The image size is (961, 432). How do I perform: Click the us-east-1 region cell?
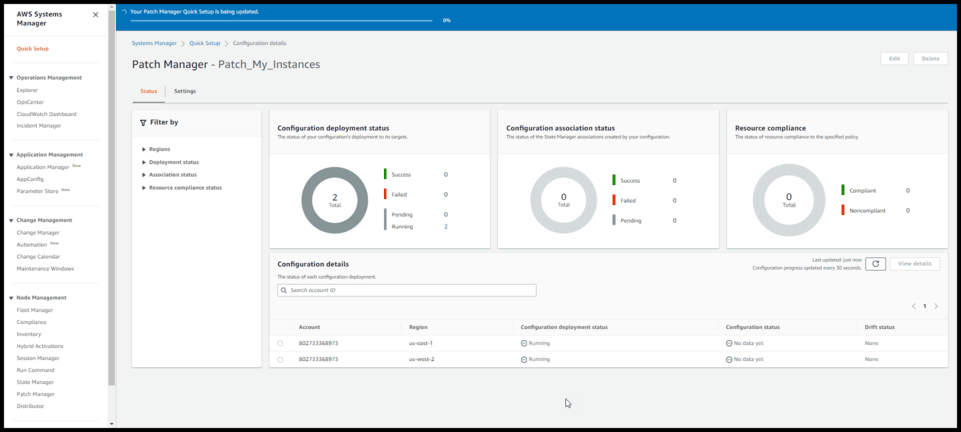pos(422,343)
